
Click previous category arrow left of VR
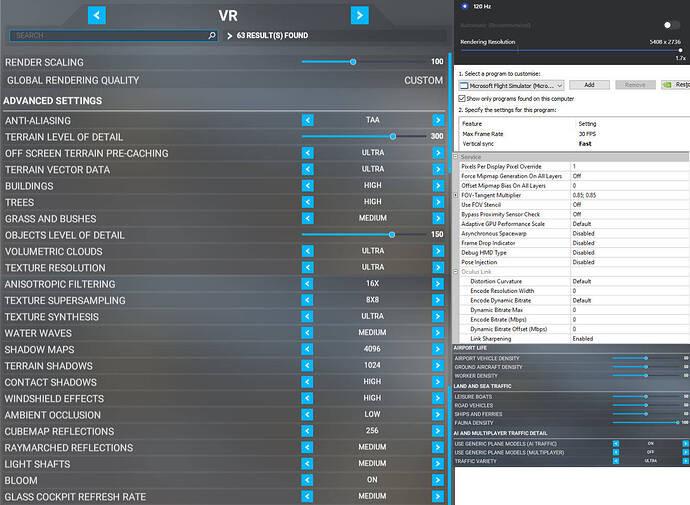[x=97, y=15]
